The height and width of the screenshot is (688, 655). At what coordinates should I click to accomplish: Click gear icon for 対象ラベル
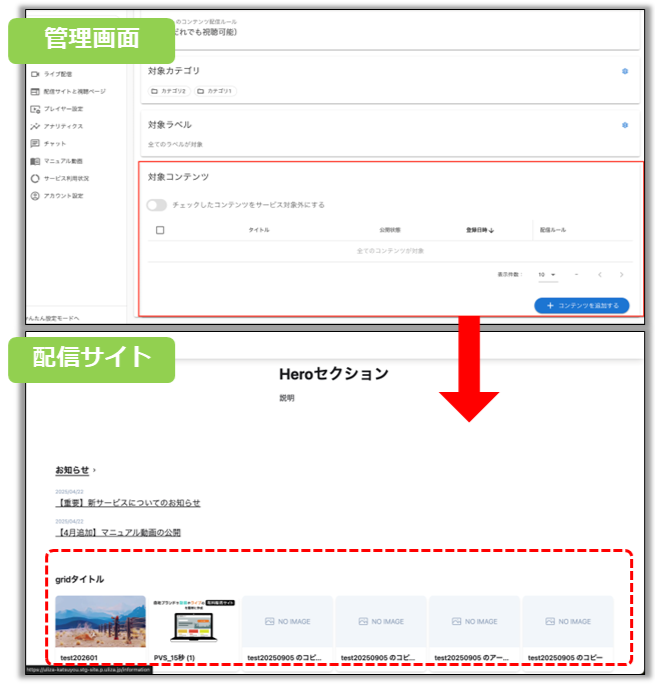coord(625,125)
